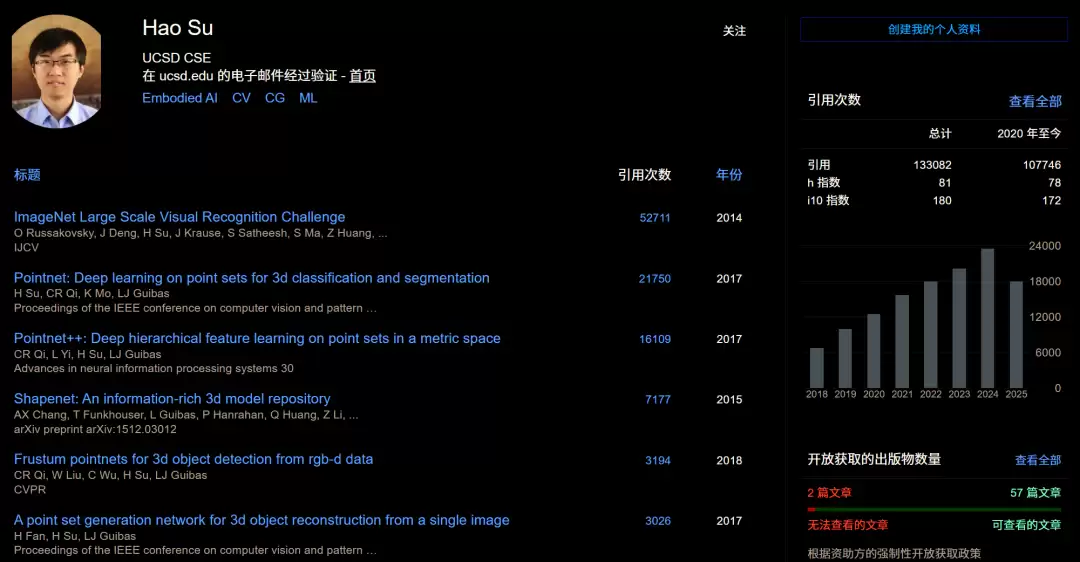Sort publications by 年份 column header

coord(729,175)
